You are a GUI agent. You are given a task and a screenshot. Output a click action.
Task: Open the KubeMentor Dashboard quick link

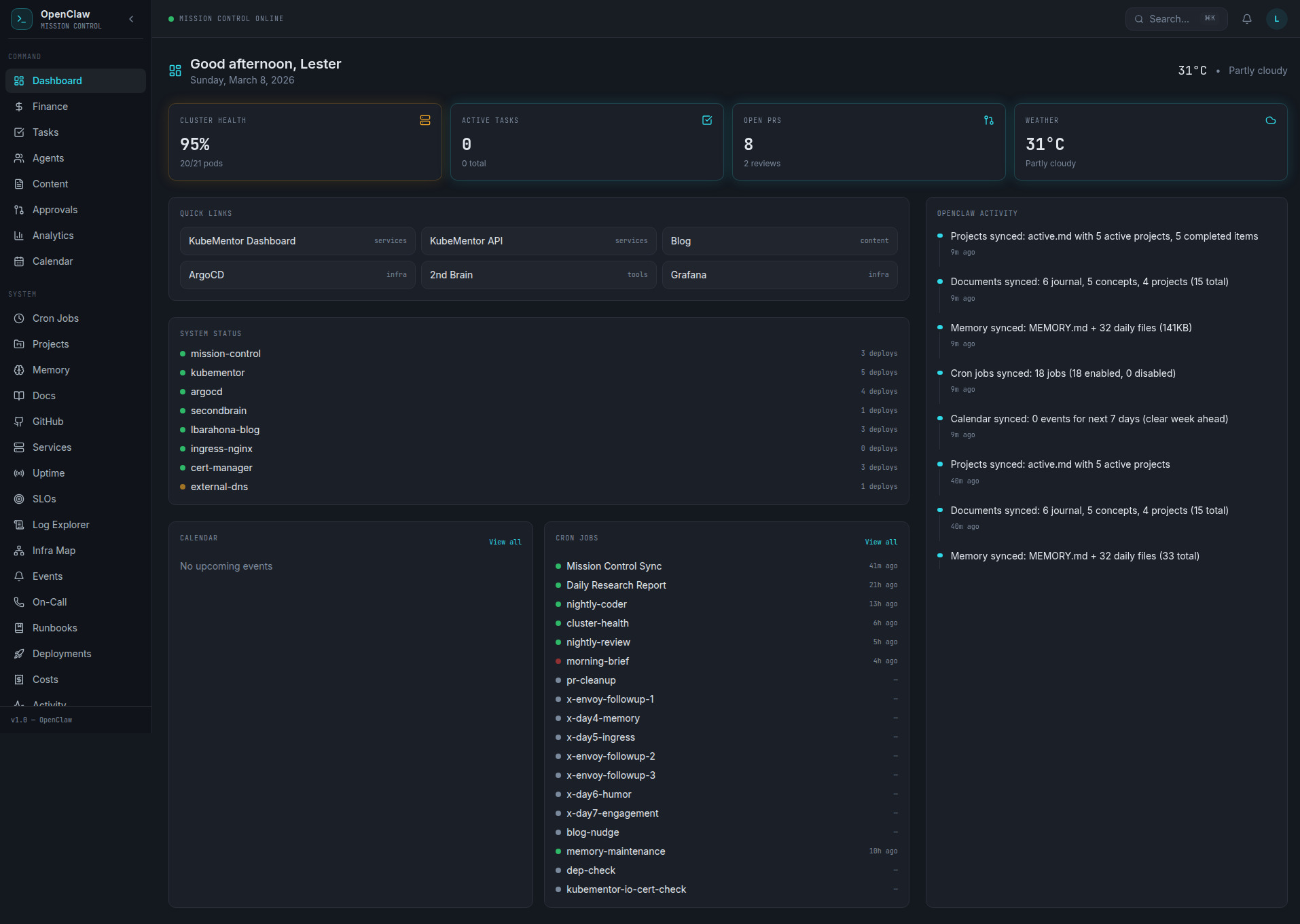pyautogui.click(x=297, y=241)
